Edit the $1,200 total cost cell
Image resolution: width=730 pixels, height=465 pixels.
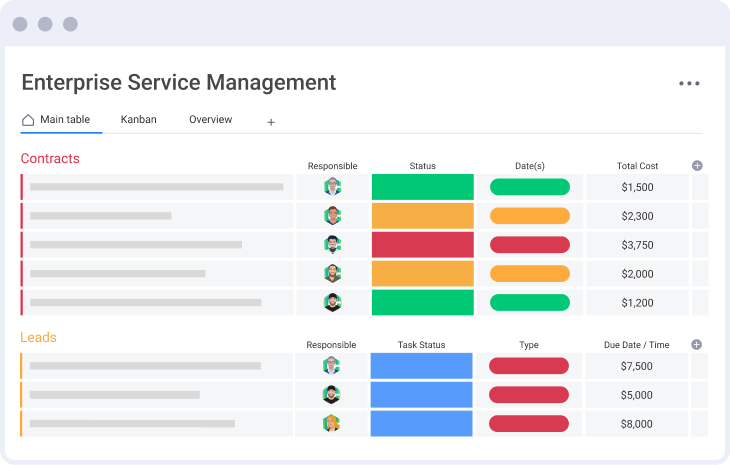click(637, 303)
